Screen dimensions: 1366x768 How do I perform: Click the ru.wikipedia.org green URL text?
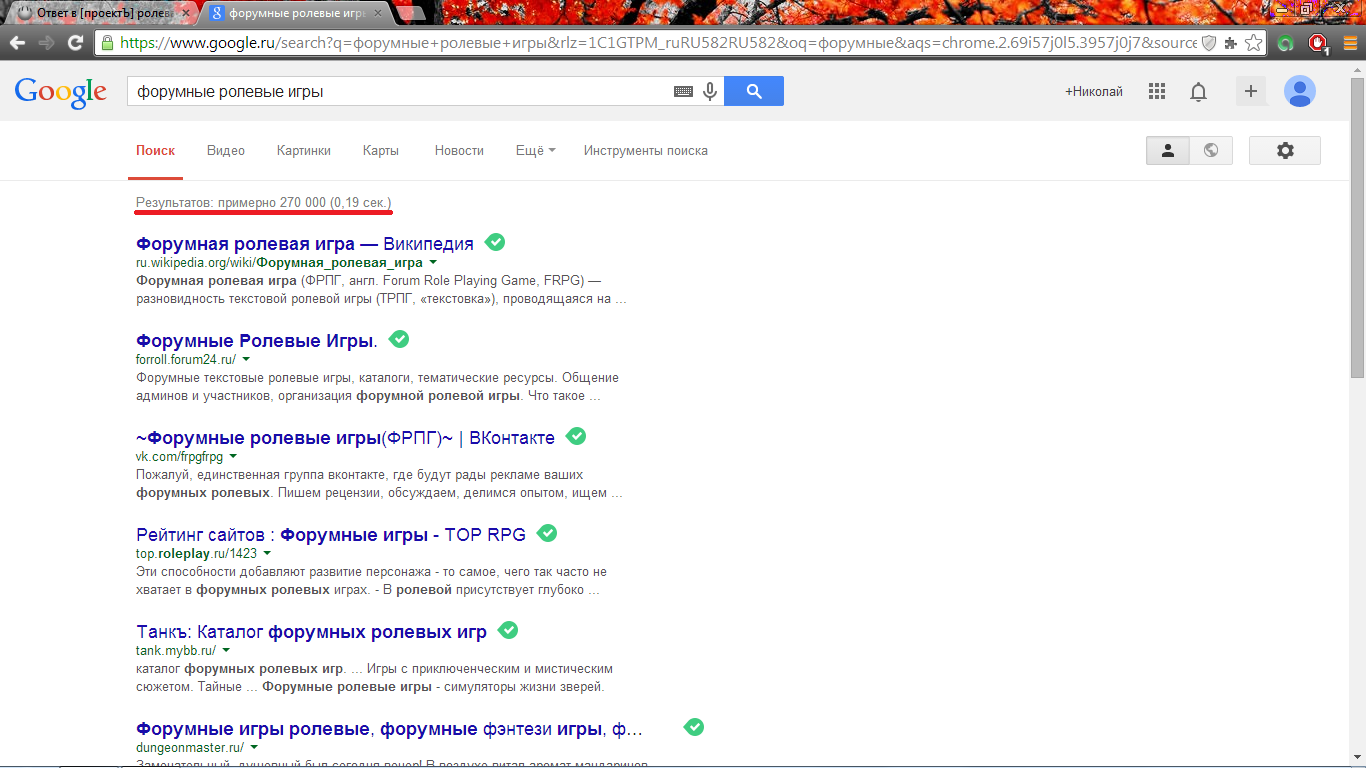(x=279, y=262)
